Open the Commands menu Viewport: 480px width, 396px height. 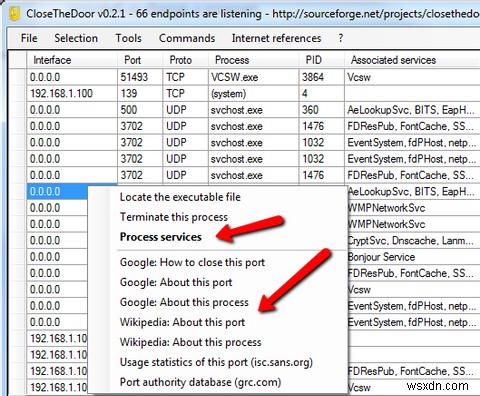point(187,38)
